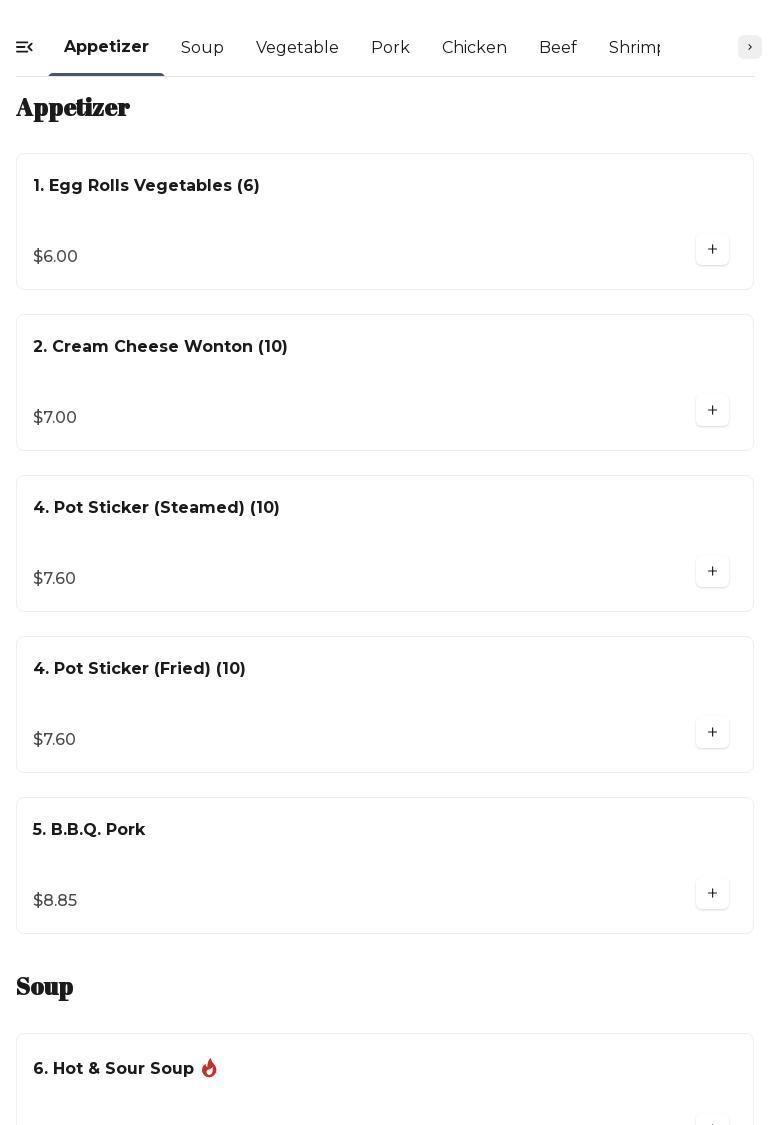Viewport: 770px width, 1125px height.
Task: Open Pot Sticker (Steamed) item card
Action: point(156,508)
